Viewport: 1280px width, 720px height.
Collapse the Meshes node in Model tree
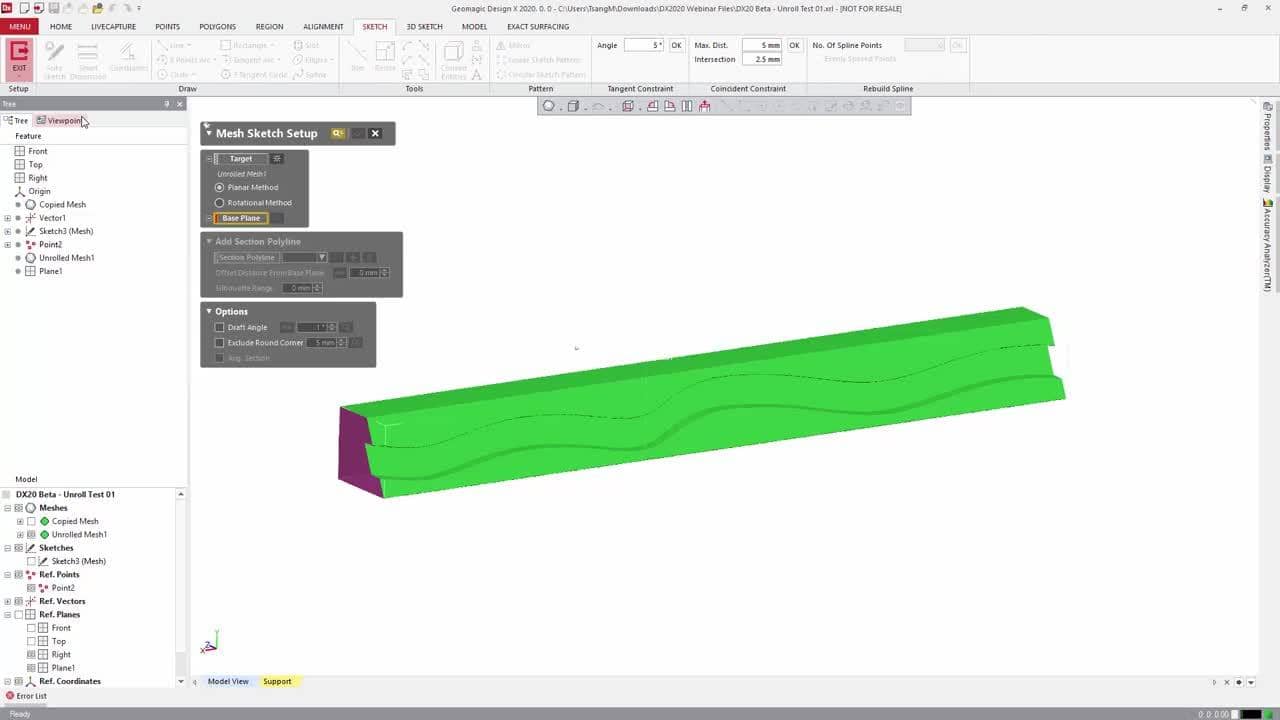tap(7, 508)
